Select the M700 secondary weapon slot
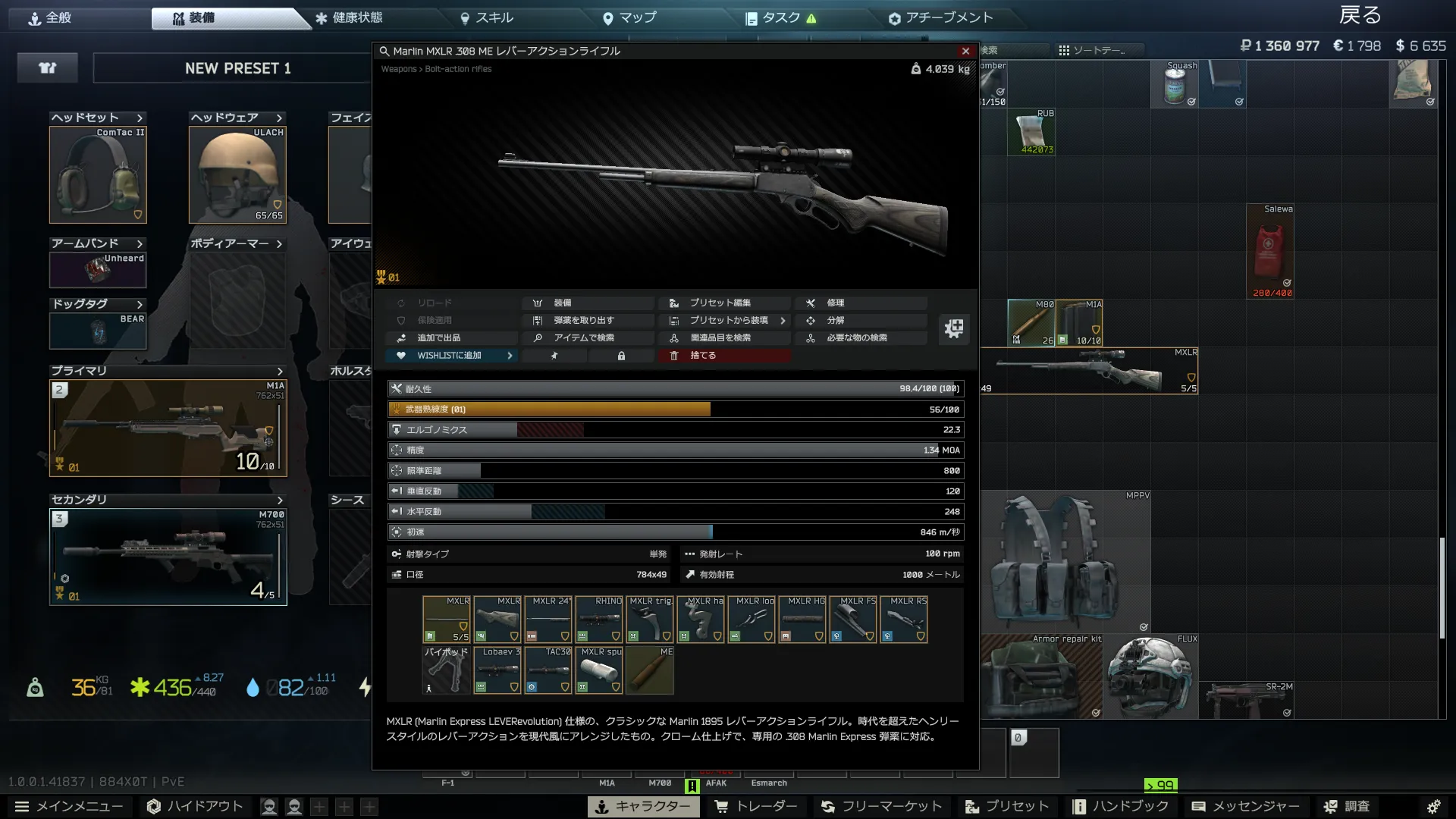1456x819 pixels. pos(168,557)
